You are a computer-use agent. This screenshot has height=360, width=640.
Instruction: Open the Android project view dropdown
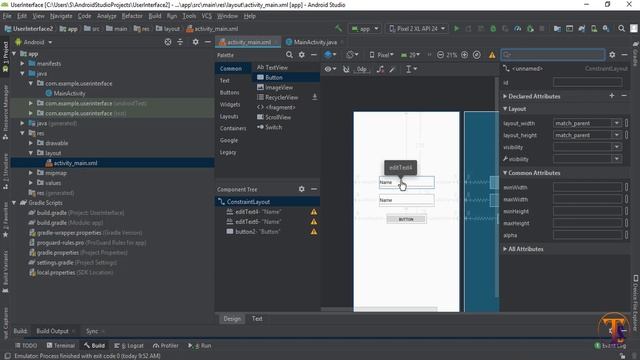point(34,42)
